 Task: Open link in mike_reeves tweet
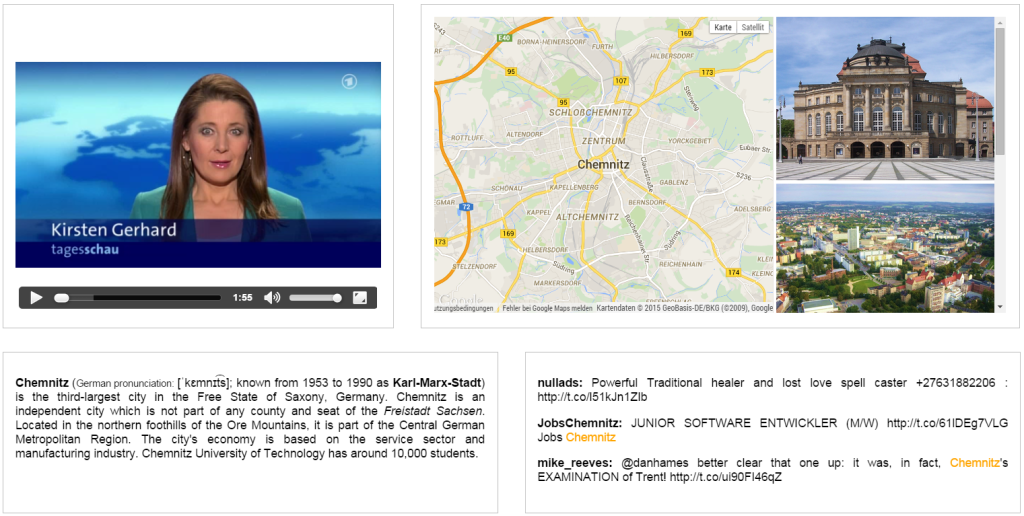[725, 477]
